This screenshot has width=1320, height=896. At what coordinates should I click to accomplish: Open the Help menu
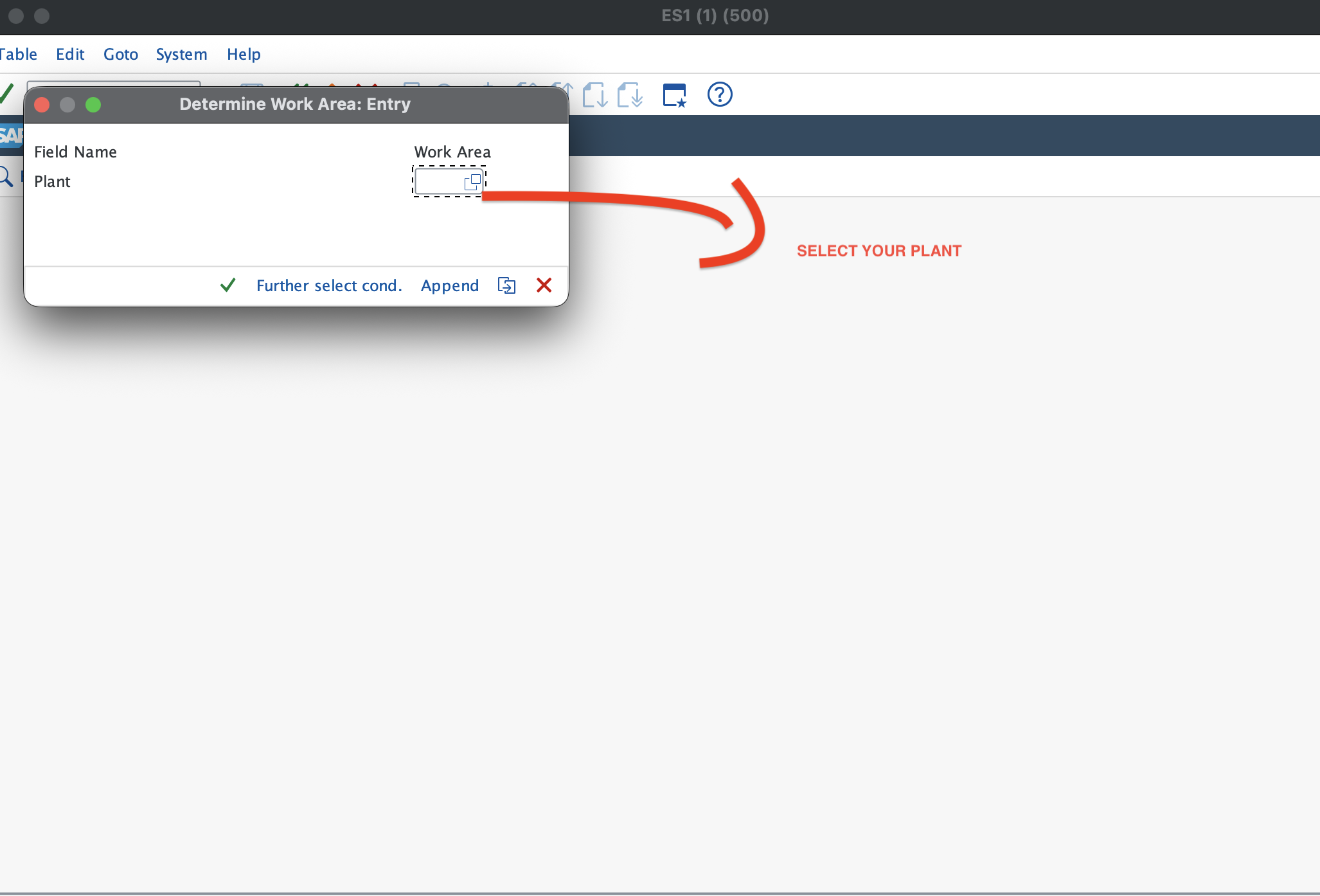click(x=244, y=54)
